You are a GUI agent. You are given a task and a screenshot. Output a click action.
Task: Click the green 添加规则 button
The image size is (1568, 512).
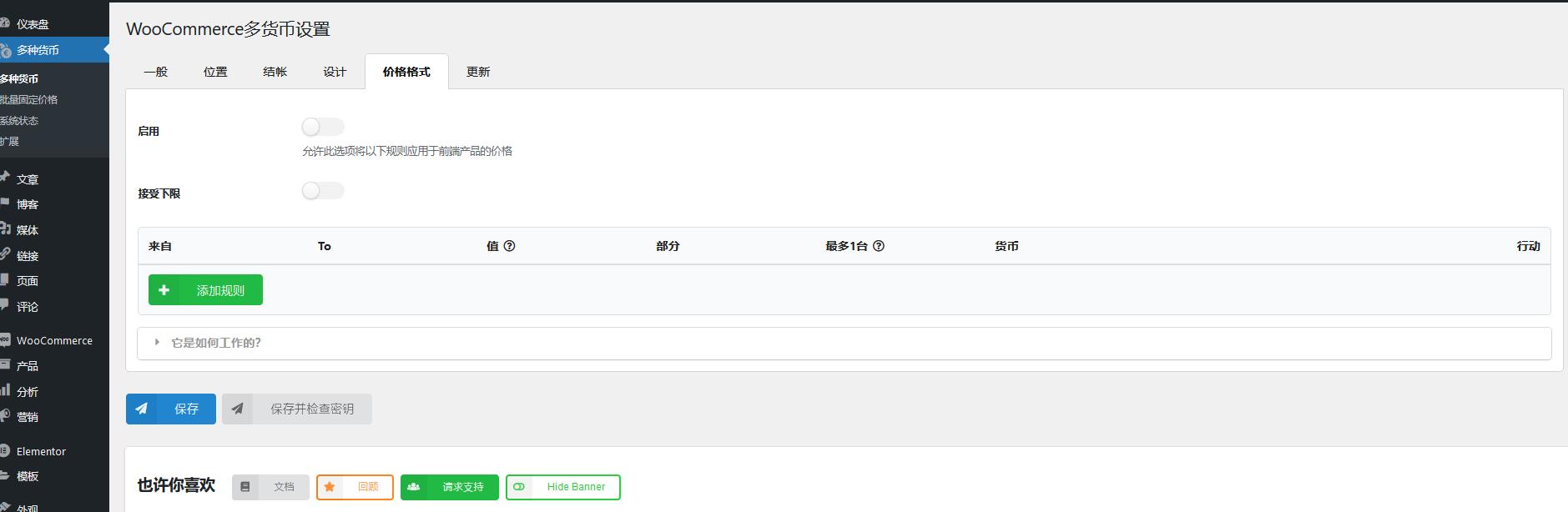[x=205, y=290]
